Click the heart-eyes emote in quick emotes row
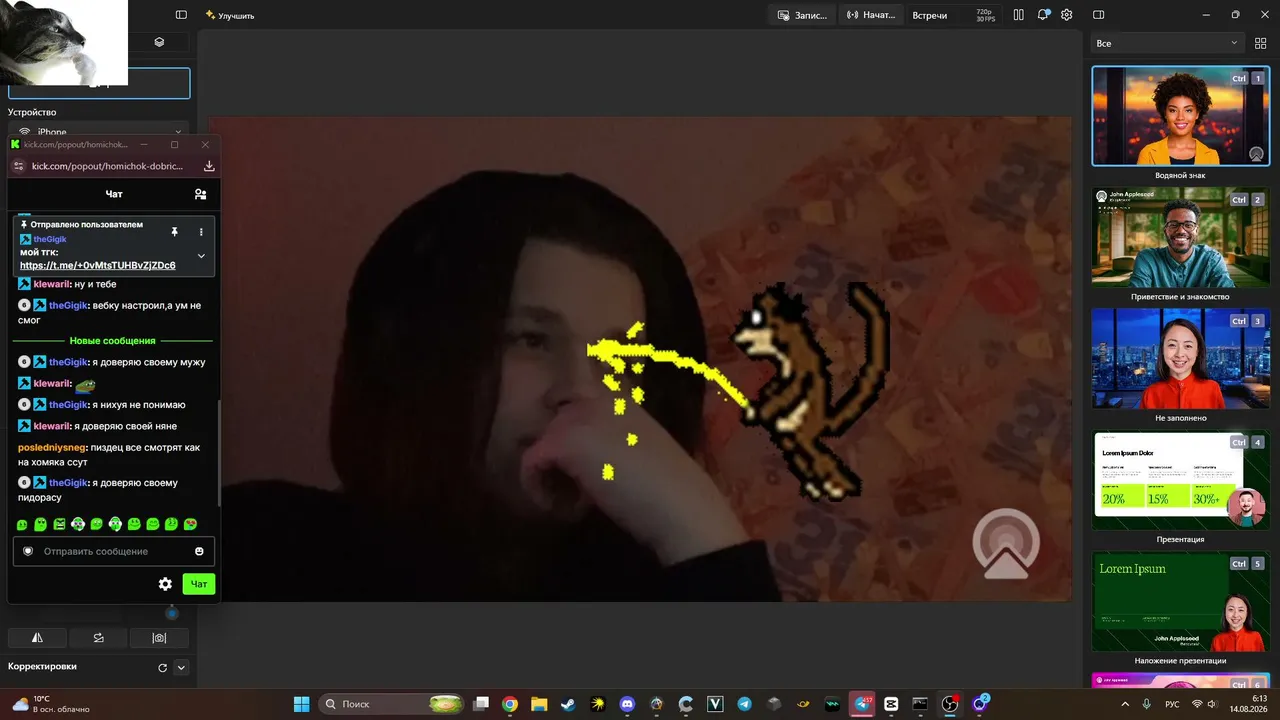The image size is (1280, 720). 190,524
